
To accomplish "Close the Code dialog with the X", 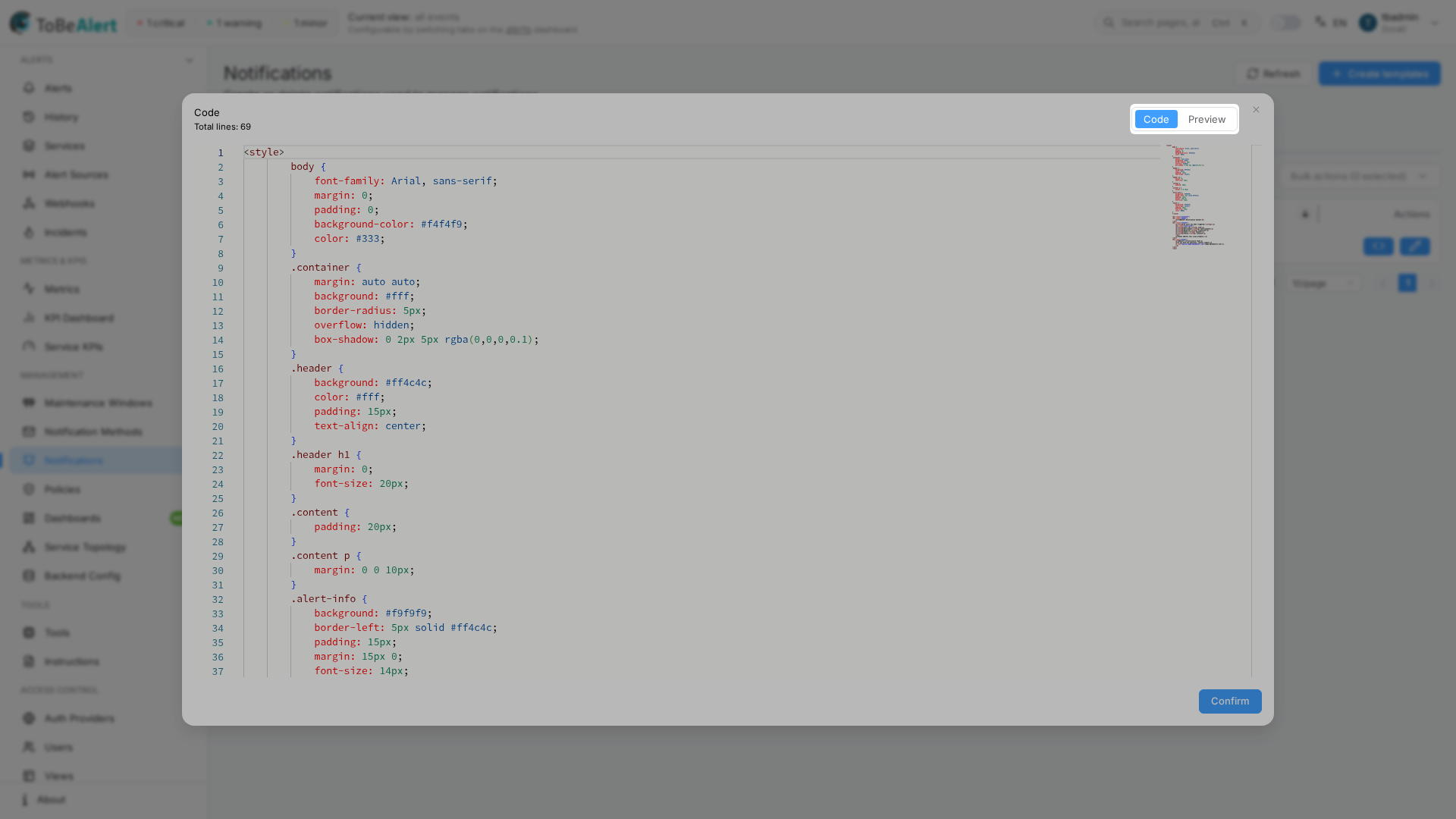I will point(1256,110).
